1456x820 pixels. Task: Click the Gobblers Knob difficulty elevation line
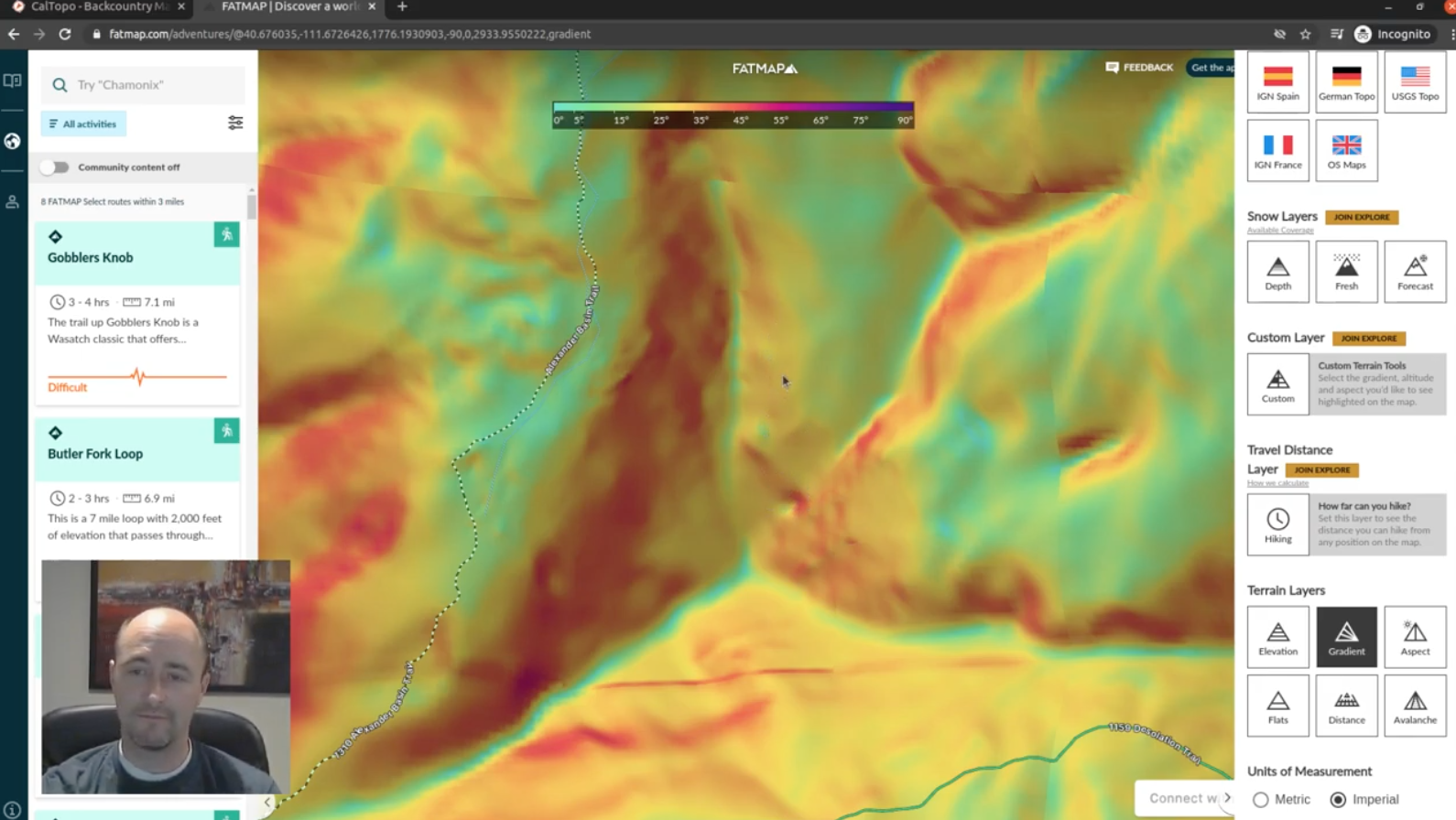point(137,376)
